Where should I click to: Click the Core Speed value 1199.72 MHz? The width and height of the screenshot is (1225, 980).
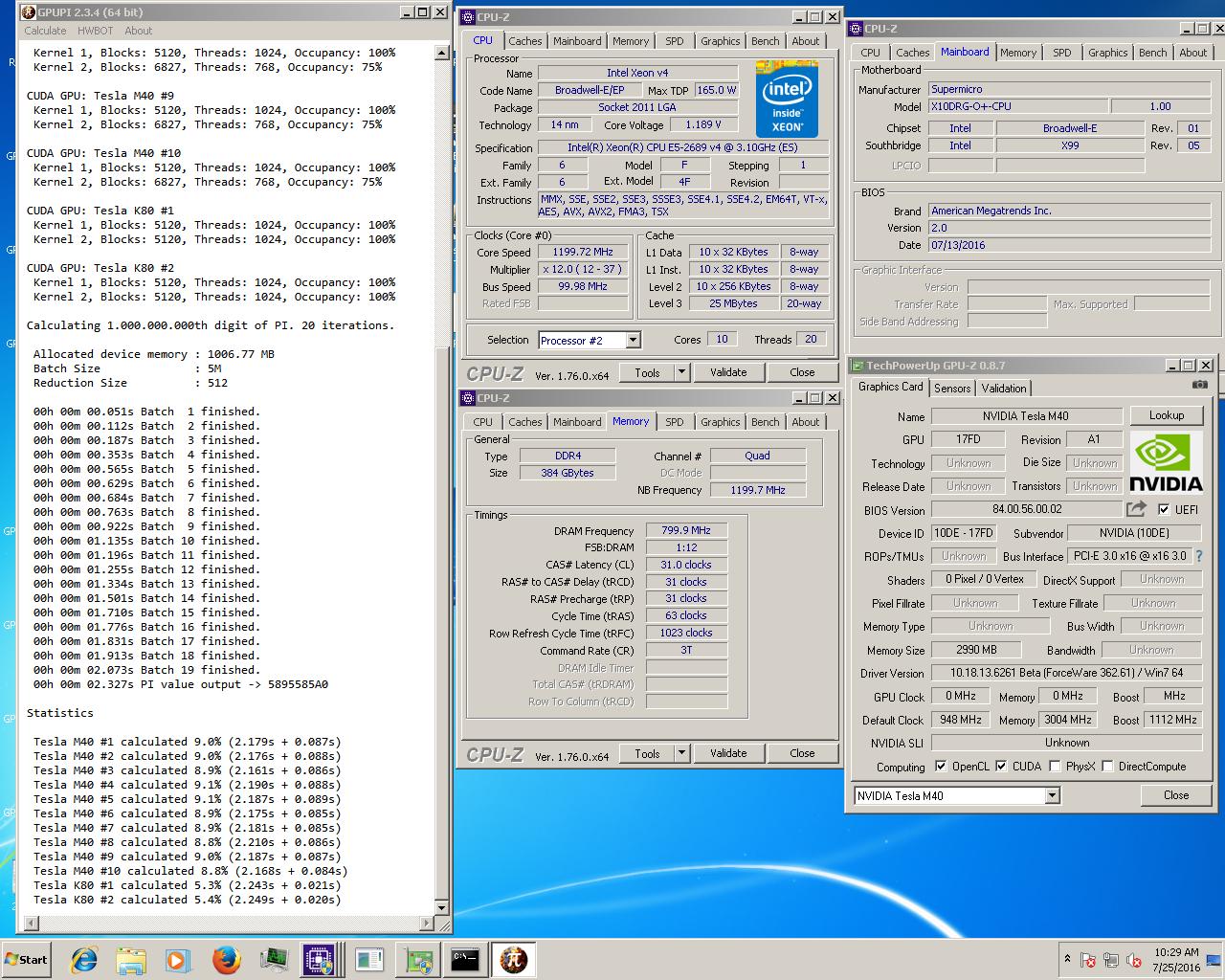coord(583,252)
